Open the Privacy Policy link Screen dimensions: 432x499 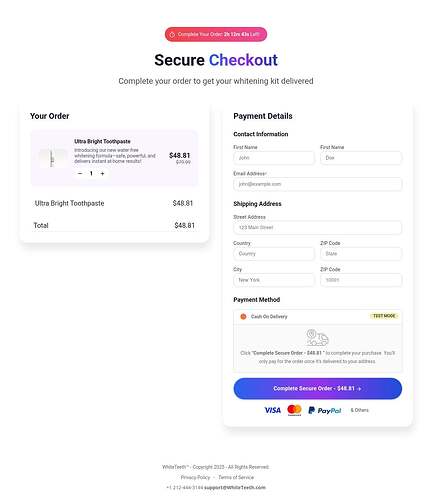(195, 477)
